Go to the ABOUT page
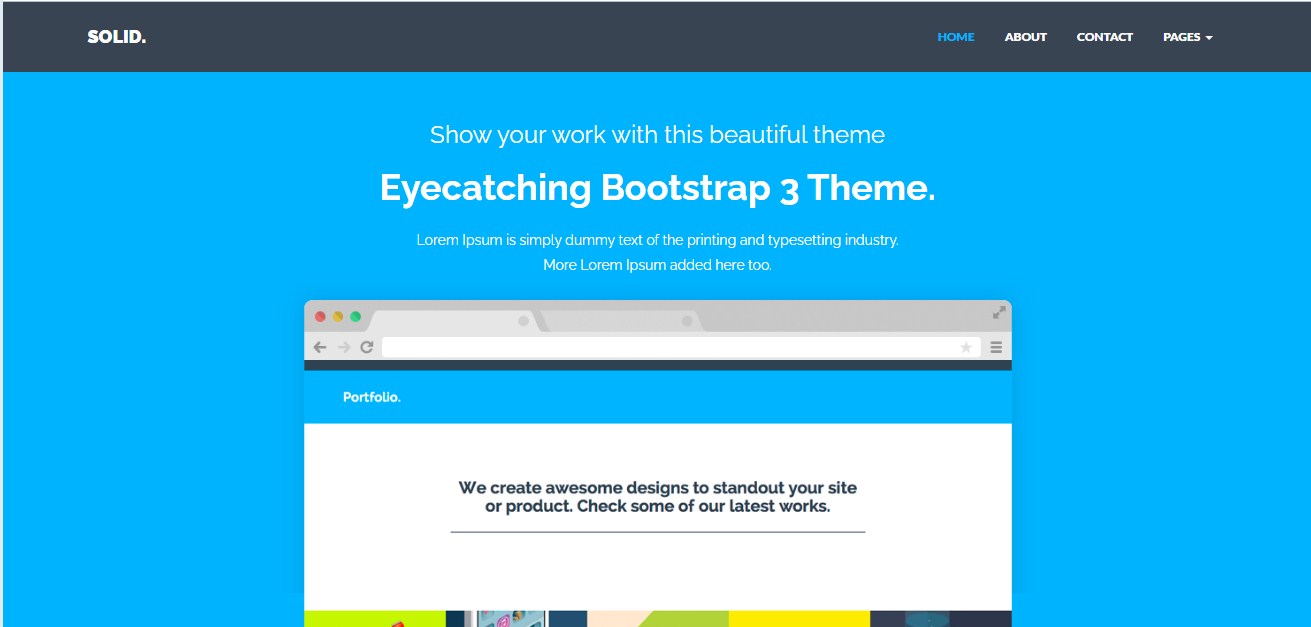The image size is (1311, 627). coord(1026,37)
